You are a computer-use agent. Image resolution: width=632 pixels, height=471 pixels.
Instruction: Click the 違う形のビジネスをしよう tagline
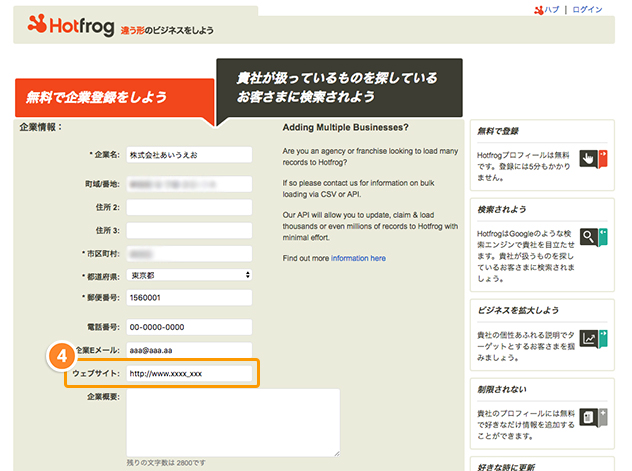click(167, 30)
